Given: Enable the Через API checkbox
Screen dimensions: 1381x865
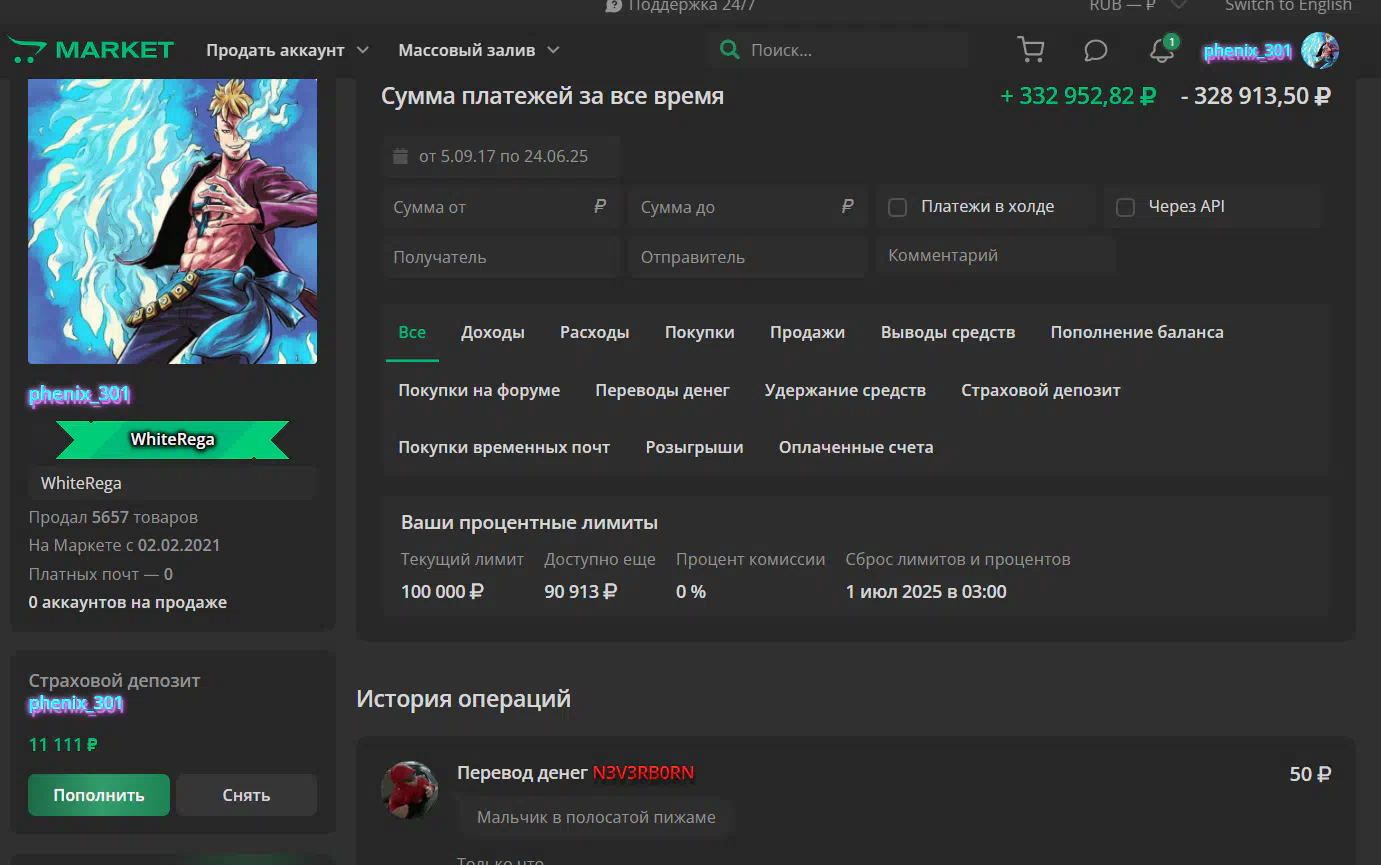Looking at the screenshot, I should click(1125, 207).
